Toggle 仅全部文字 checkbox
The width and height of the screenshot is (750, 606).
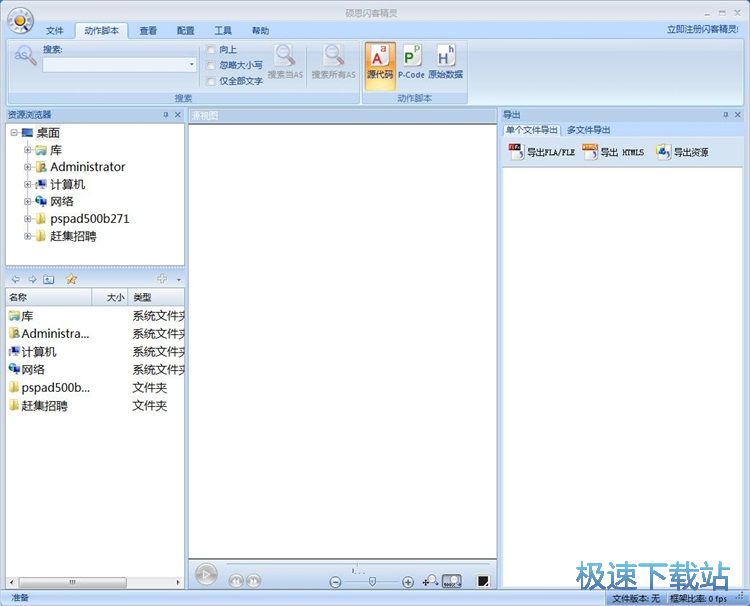click(x=210, y=81)
